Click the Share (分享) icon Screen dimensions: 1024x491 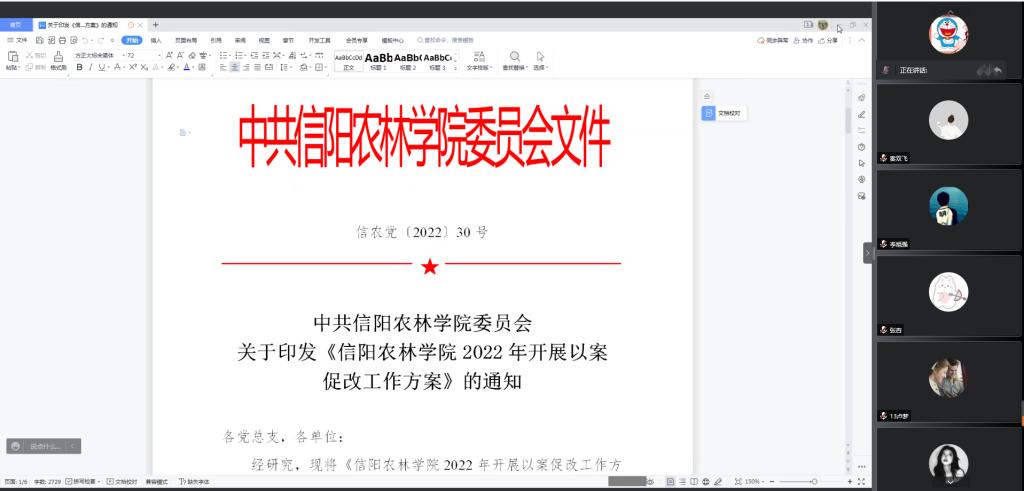pos(828,41)
